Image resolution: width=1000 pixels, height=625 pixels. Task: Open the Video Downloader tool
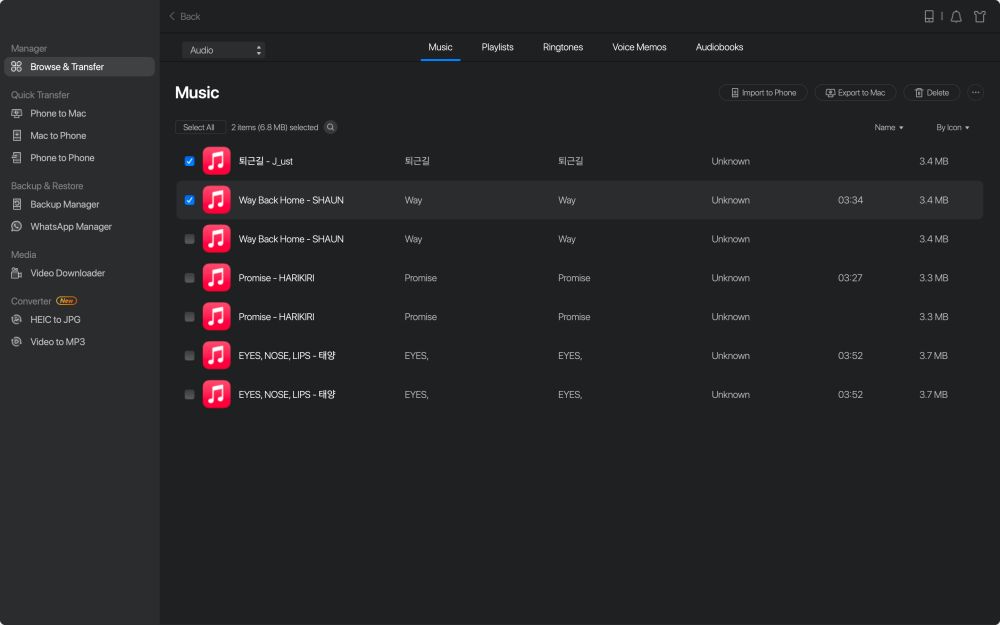pyautogui.click(x=67, y=273)
